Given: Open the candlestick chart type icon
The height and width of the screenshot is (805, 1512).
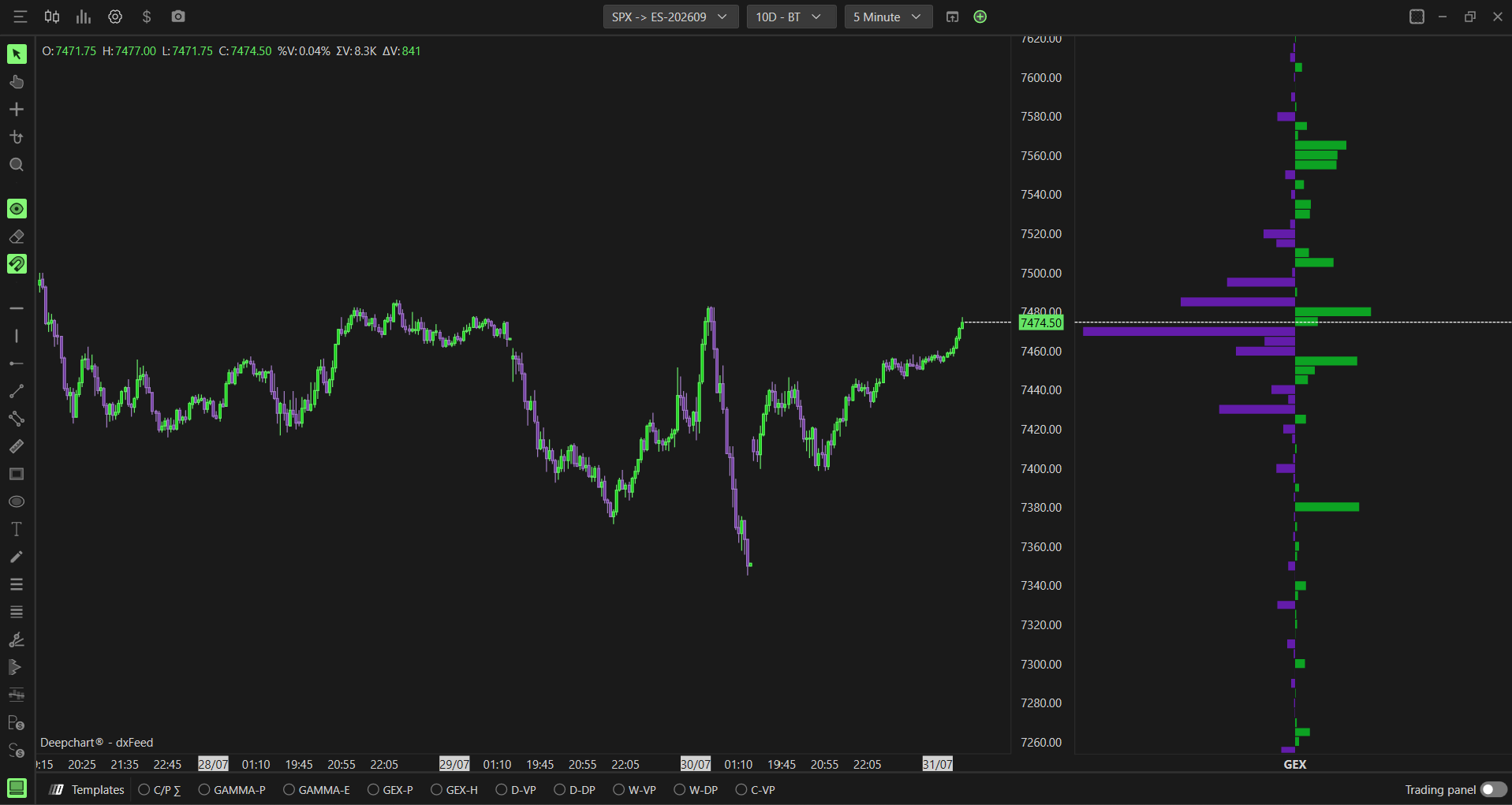Looking at the screenshot, I should [x=52, y=17].
